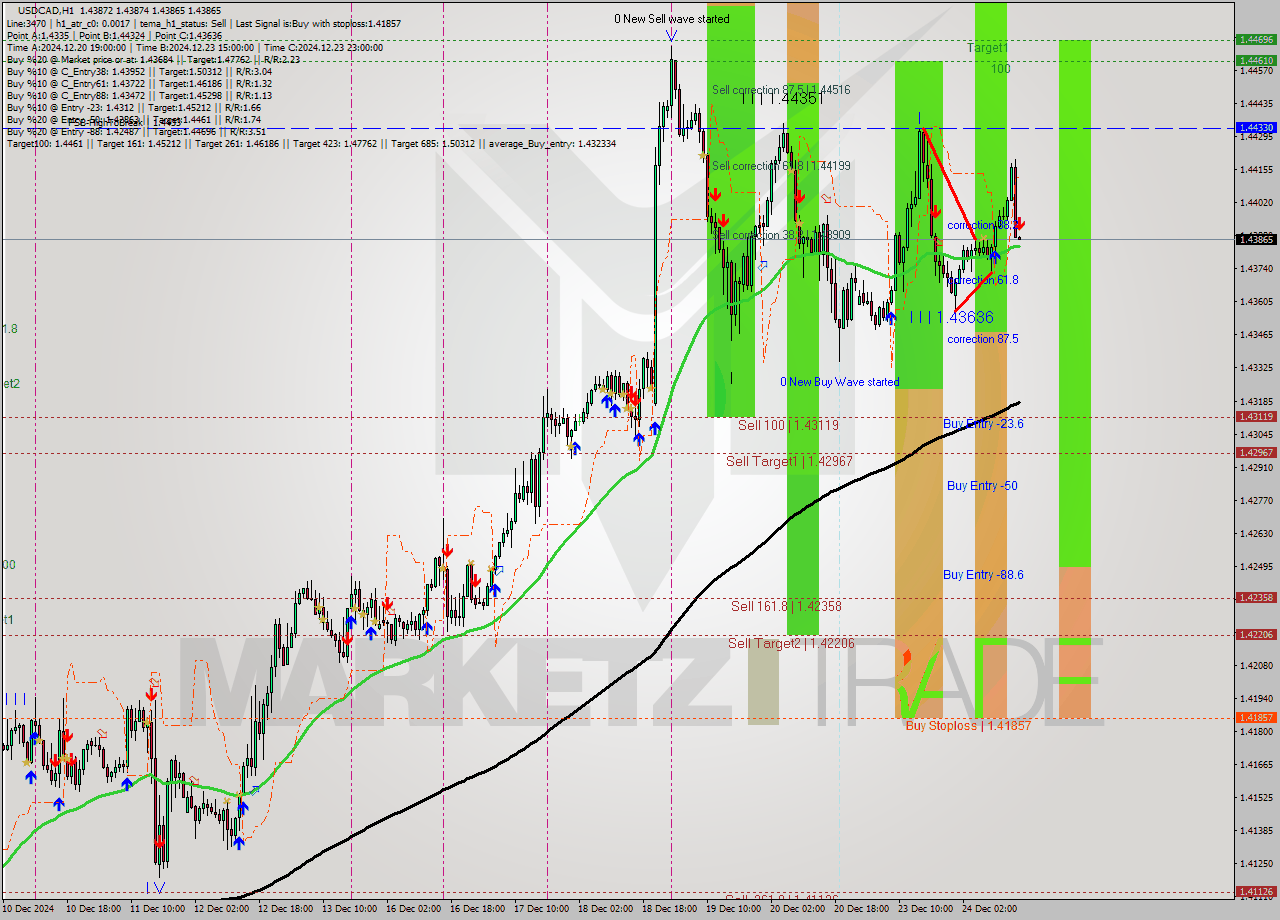Click the 1.44610 price tag on the right axis
The width and height of the screenshot is (1280, 920).
[1255, 60]
